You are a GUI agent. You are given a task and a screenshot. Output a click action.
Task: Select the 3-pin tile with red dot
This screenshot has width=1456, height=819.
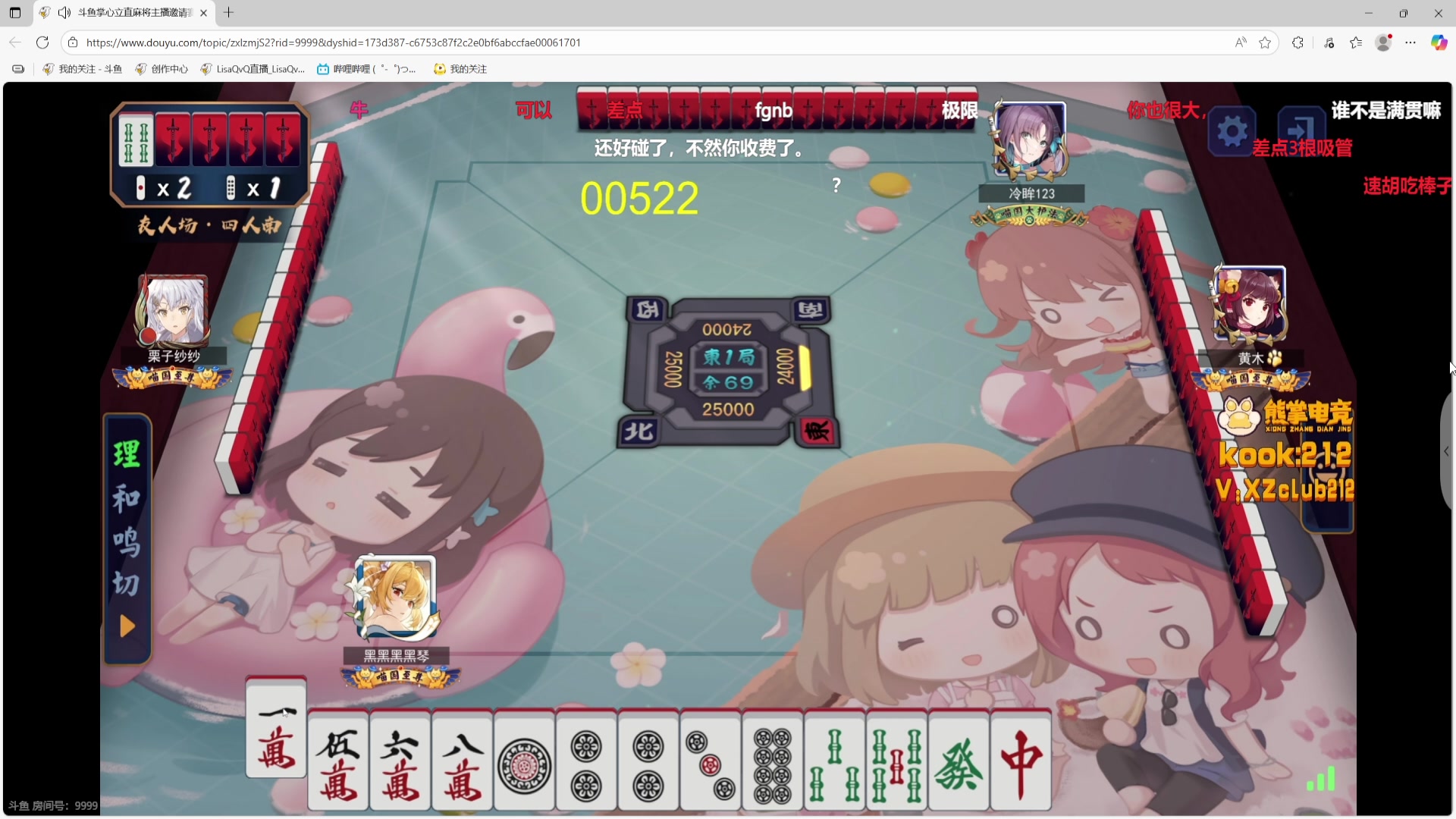point(711,761)
